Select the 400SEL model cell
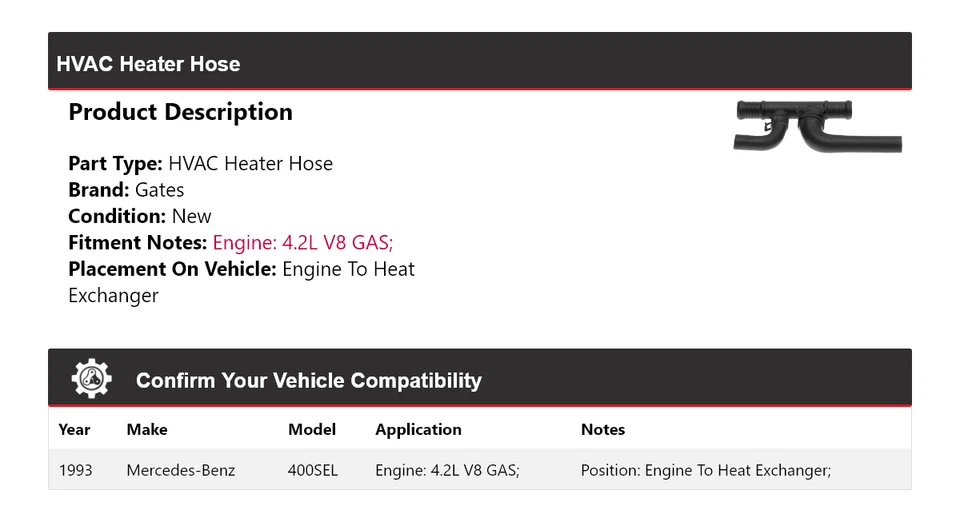 click(313, 469)
